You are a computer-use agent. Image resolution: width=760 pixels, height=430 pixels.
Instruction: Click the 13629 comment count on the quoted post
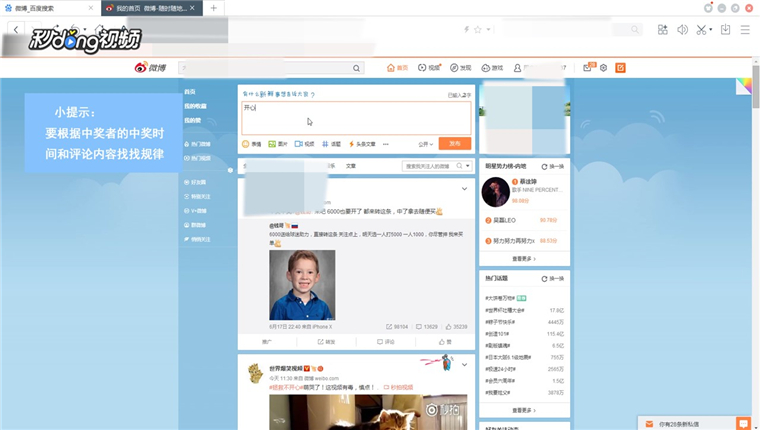click(x=427, y=327)
